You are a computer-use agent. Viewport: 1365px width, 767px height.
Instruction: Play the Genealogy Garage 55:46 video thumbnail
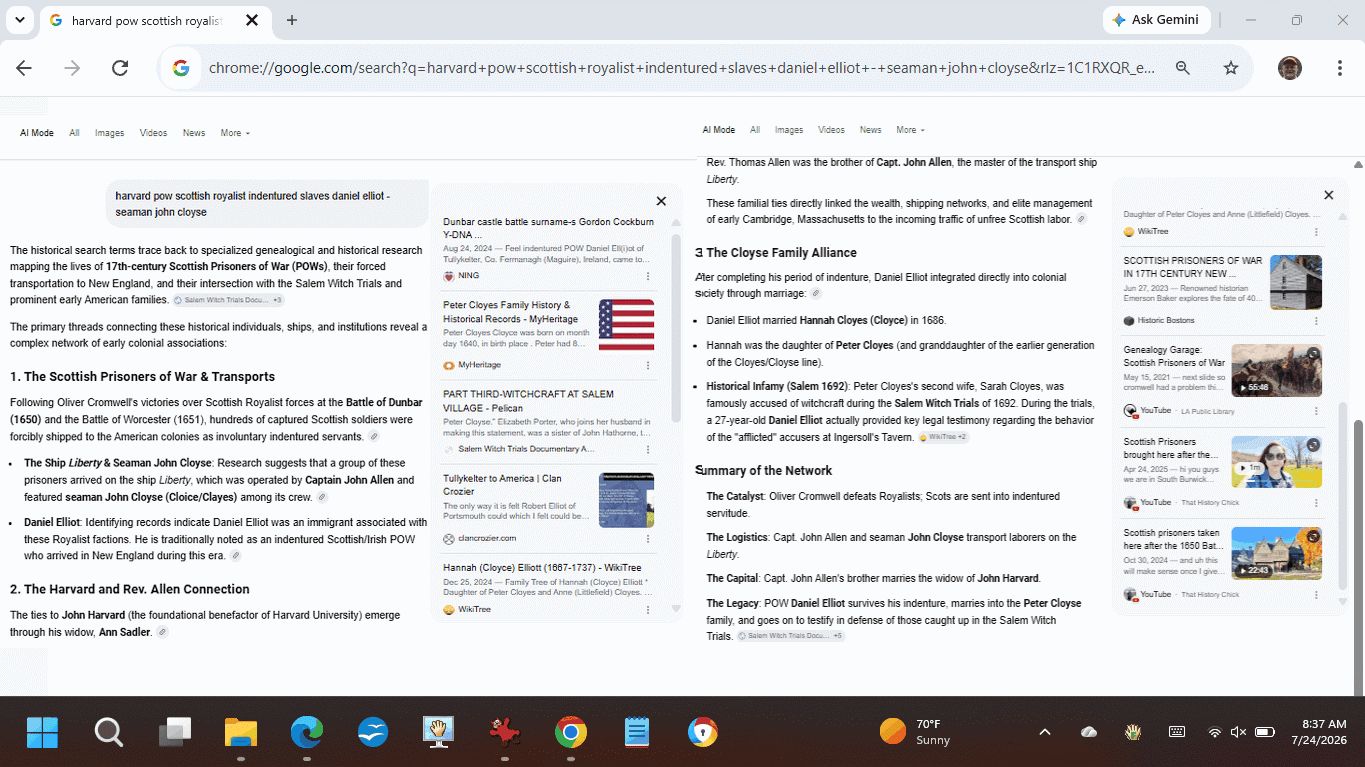pos(1276,370)
